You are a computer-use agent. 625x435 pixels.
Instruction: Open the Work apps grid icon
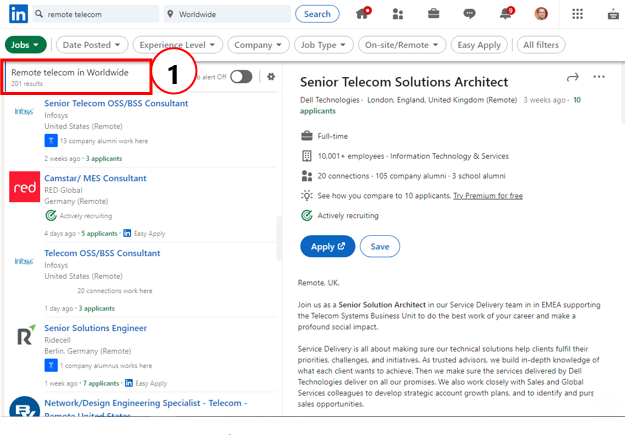coord(577,14)
